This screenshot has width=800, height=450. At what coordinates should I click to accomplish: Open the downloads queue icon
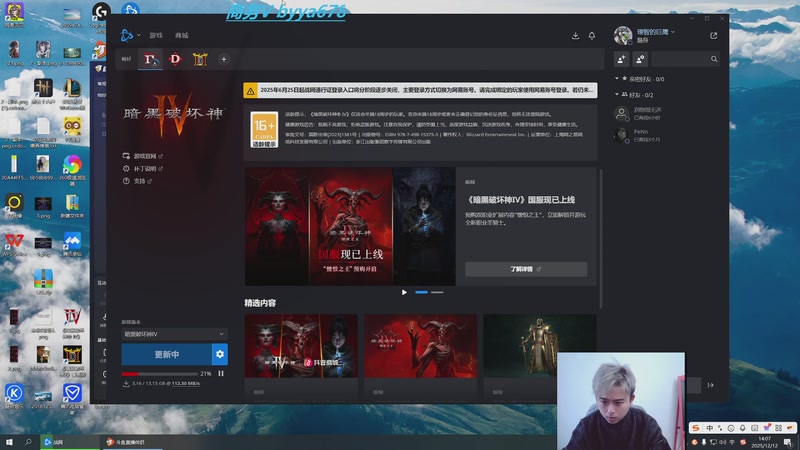575,35
